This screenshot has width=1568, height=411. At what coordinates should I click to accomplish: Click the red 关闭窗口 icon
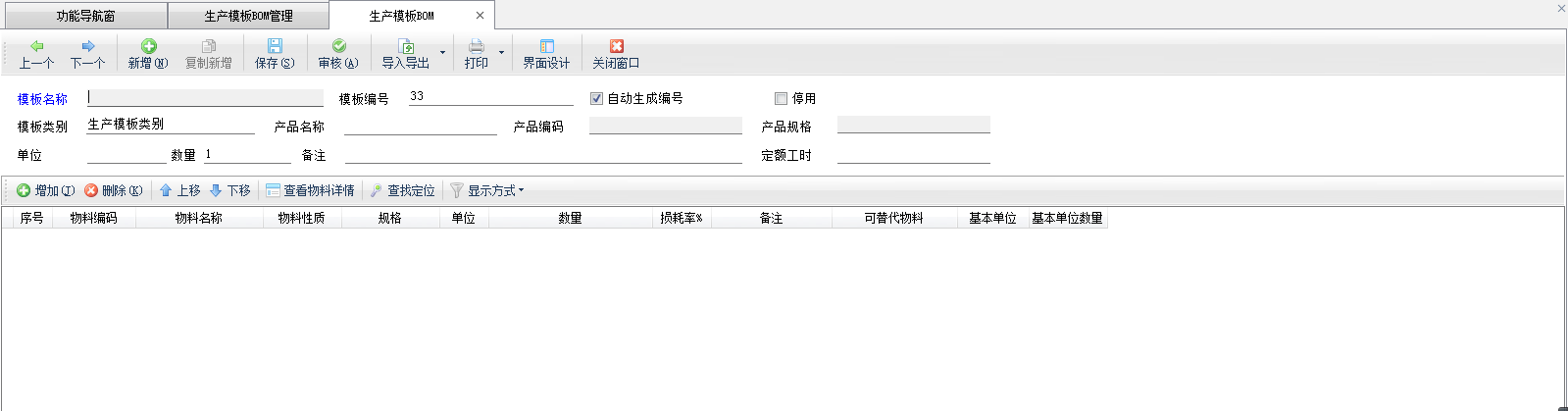[x=616, y=46]
